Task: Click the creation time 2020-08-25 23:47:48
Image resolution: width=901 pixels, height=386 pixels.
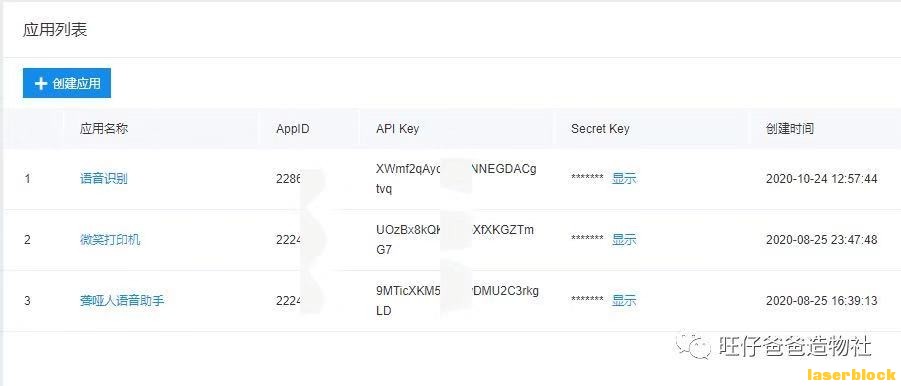Action: [822, 240]
